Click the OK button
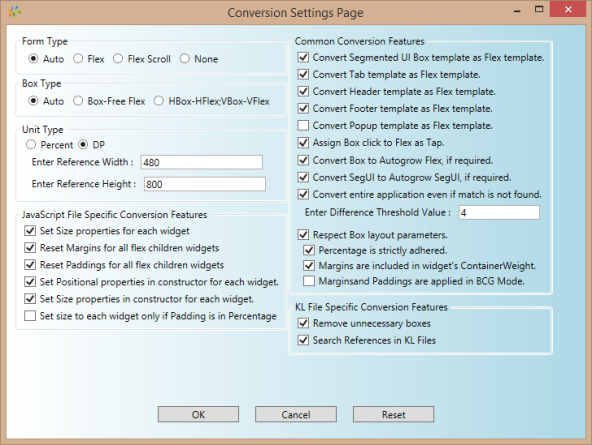 point(198,414)
